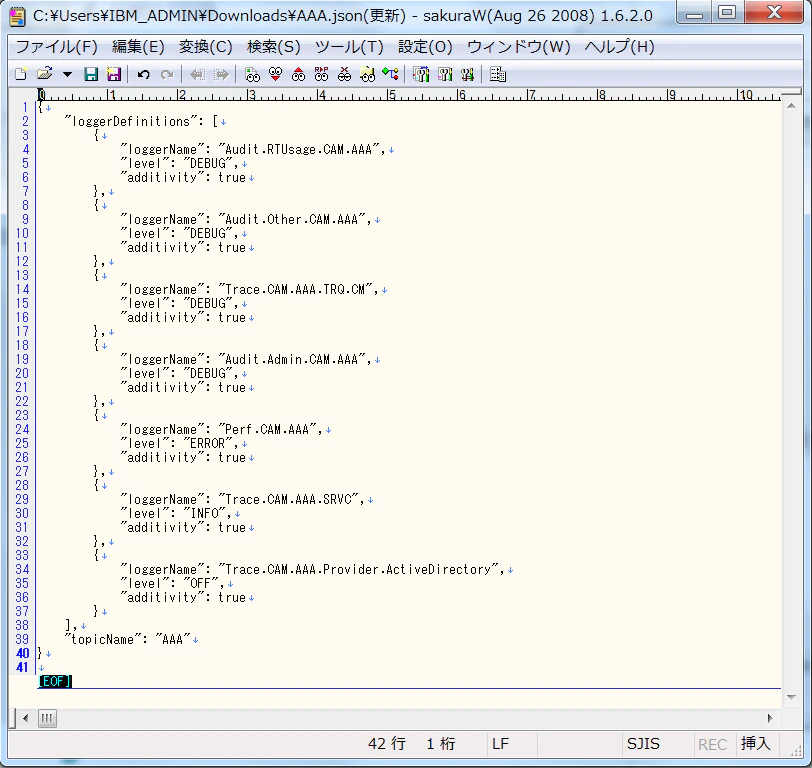This screenshot has height=768, width=812.
Task: Open the type settings list icon
Action: tap(421, 75)
